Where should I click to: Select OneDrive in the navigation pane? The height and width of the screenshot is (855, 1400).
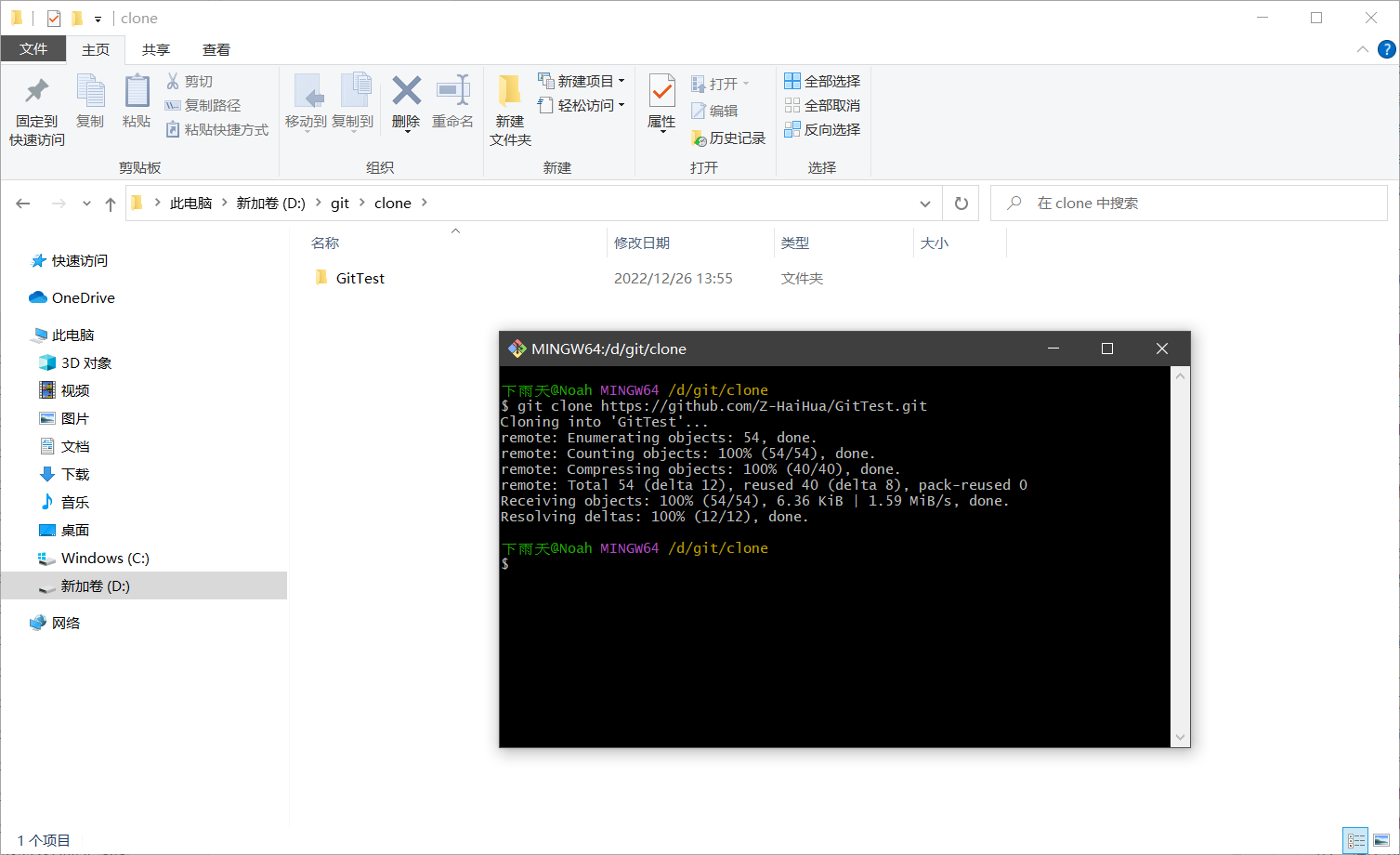84,298
